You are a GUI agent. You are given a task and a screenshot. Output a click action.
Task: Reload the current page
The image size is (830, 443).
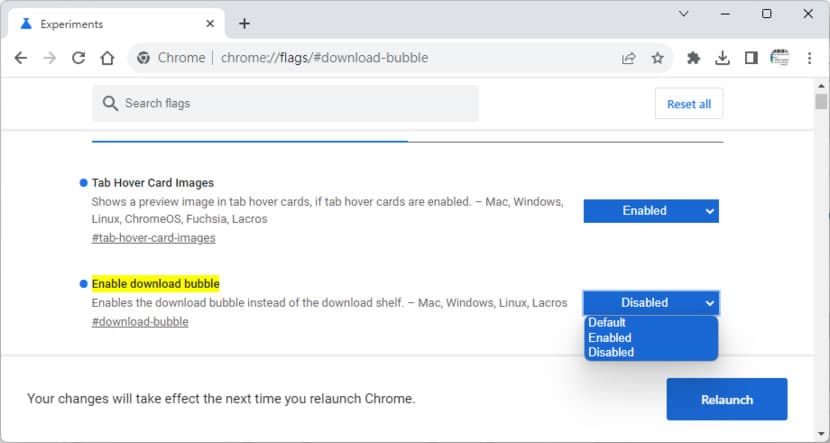click(x=78, y=58)
